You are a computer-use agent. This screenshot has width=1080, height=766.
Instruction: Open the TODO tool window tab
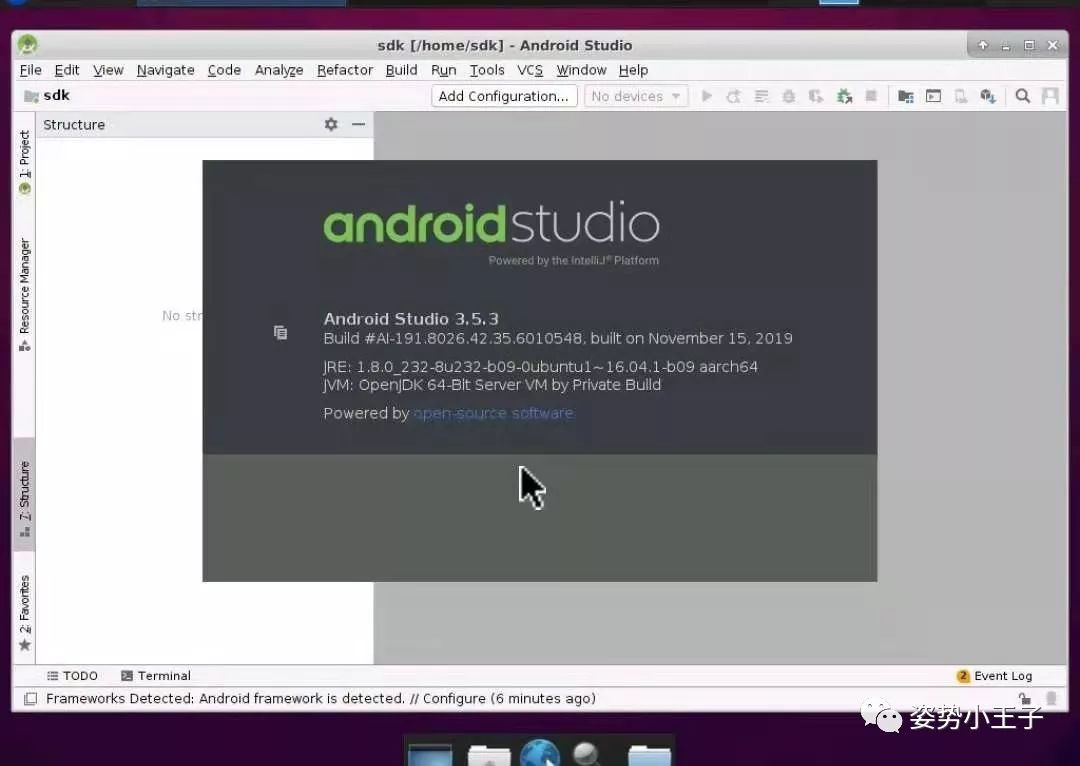(72, 676)
